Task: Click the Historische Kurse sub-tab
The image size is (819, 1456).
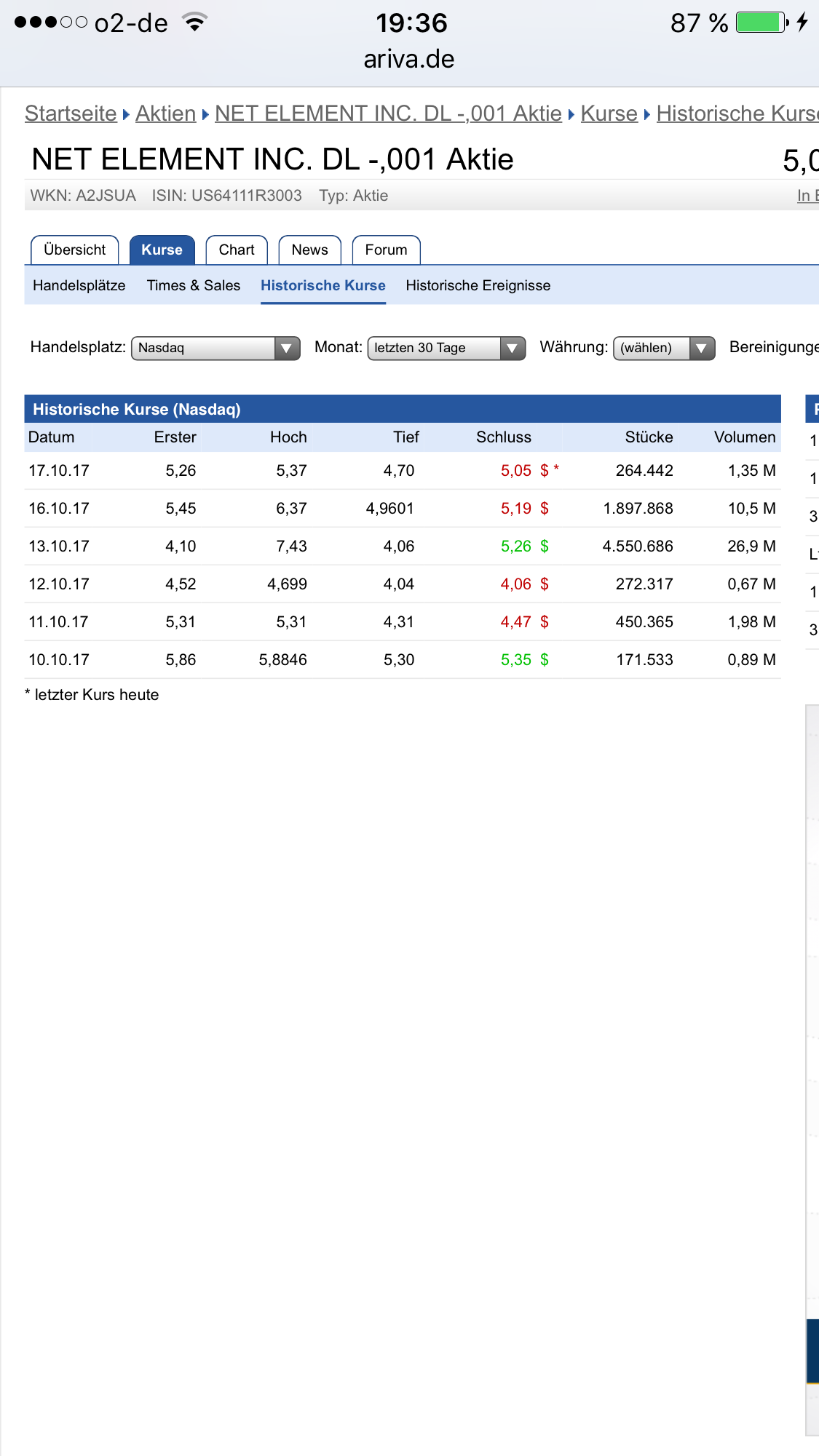Action: coord(323,285)
